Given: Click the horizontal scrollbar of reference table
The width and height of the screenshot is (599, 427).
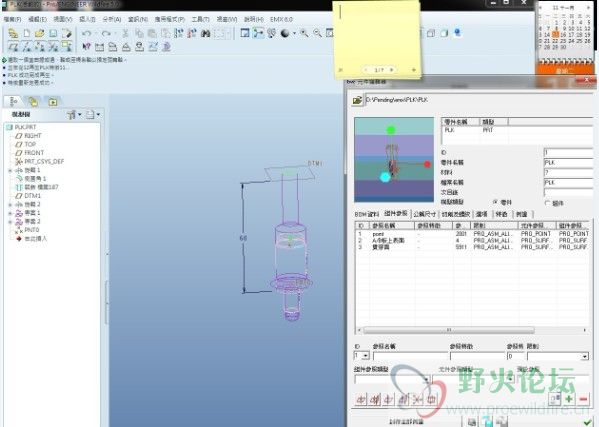Looking at the screenshot, I should (449, 330).
